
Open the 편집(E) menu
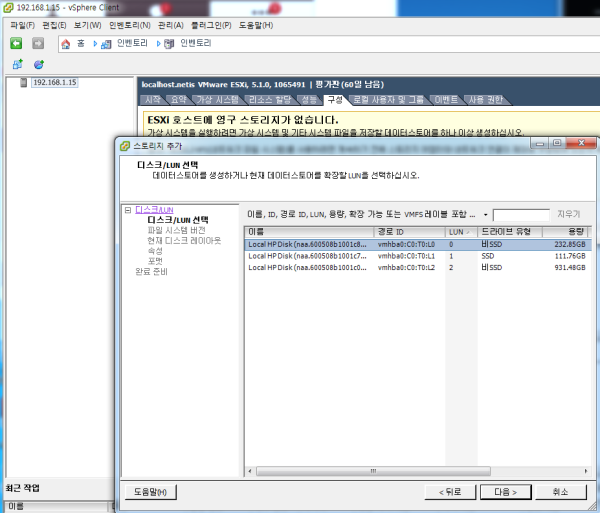[x=54, y=25]
